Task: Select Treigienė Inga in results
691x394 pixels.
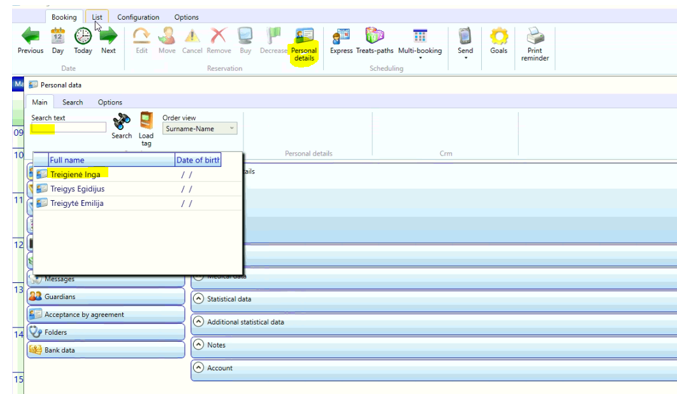Action: coord(75,175)
